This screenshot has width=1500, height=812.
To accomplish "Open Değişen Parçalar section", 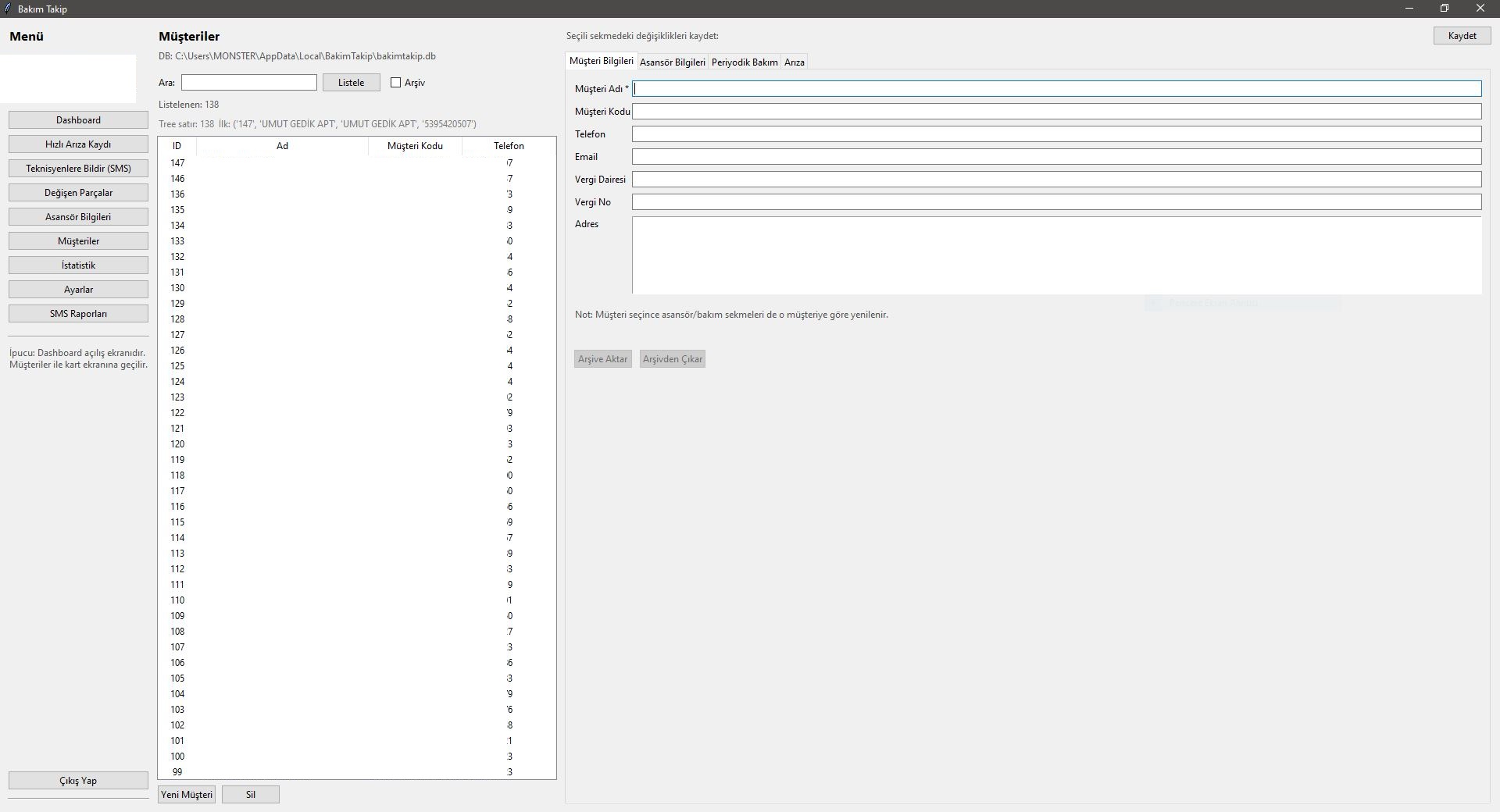I will tap(78, 193).
